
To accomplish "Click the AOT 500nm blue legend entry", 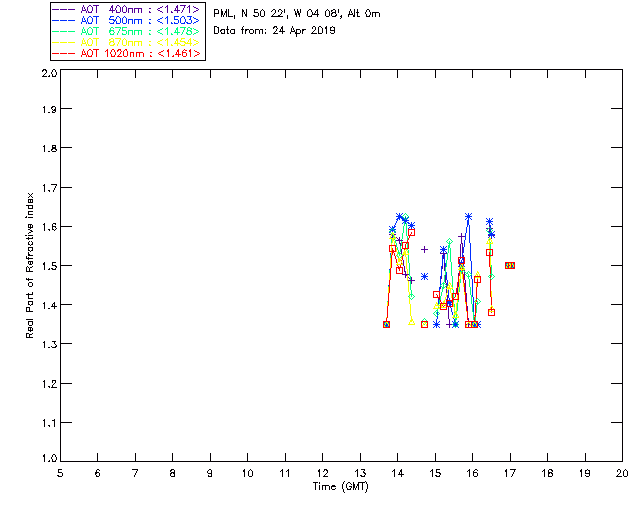I will (x=127, y=20).
